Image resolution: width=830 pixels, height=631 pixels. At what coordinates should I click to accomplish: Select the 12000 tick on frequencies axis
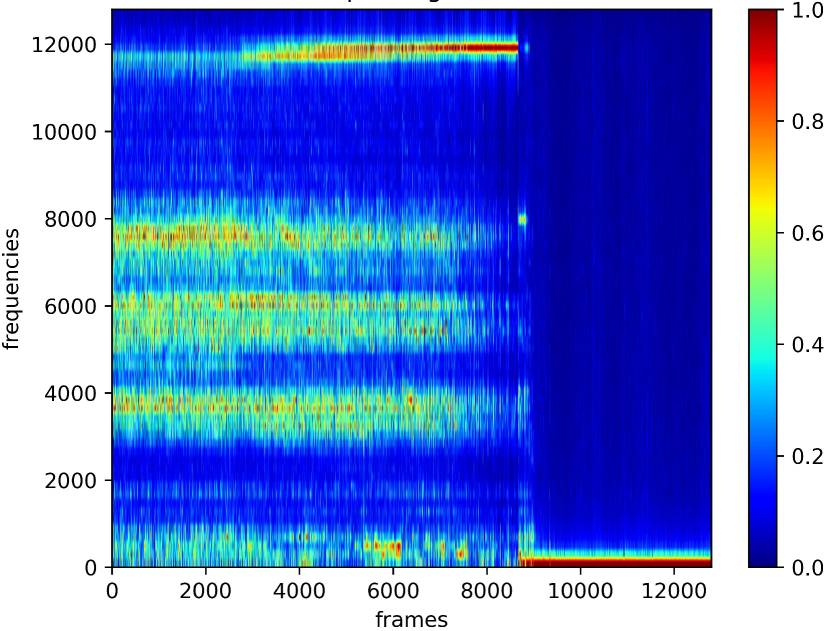[64, 45]
